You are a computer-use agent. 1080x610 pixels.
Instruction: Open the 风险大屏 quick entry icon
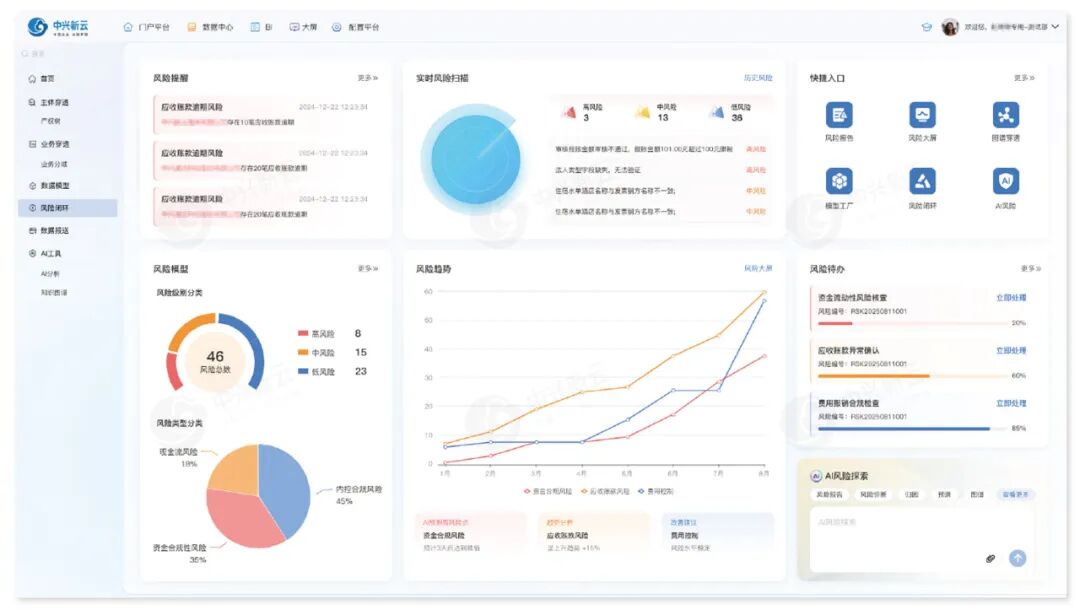(922, 115)
